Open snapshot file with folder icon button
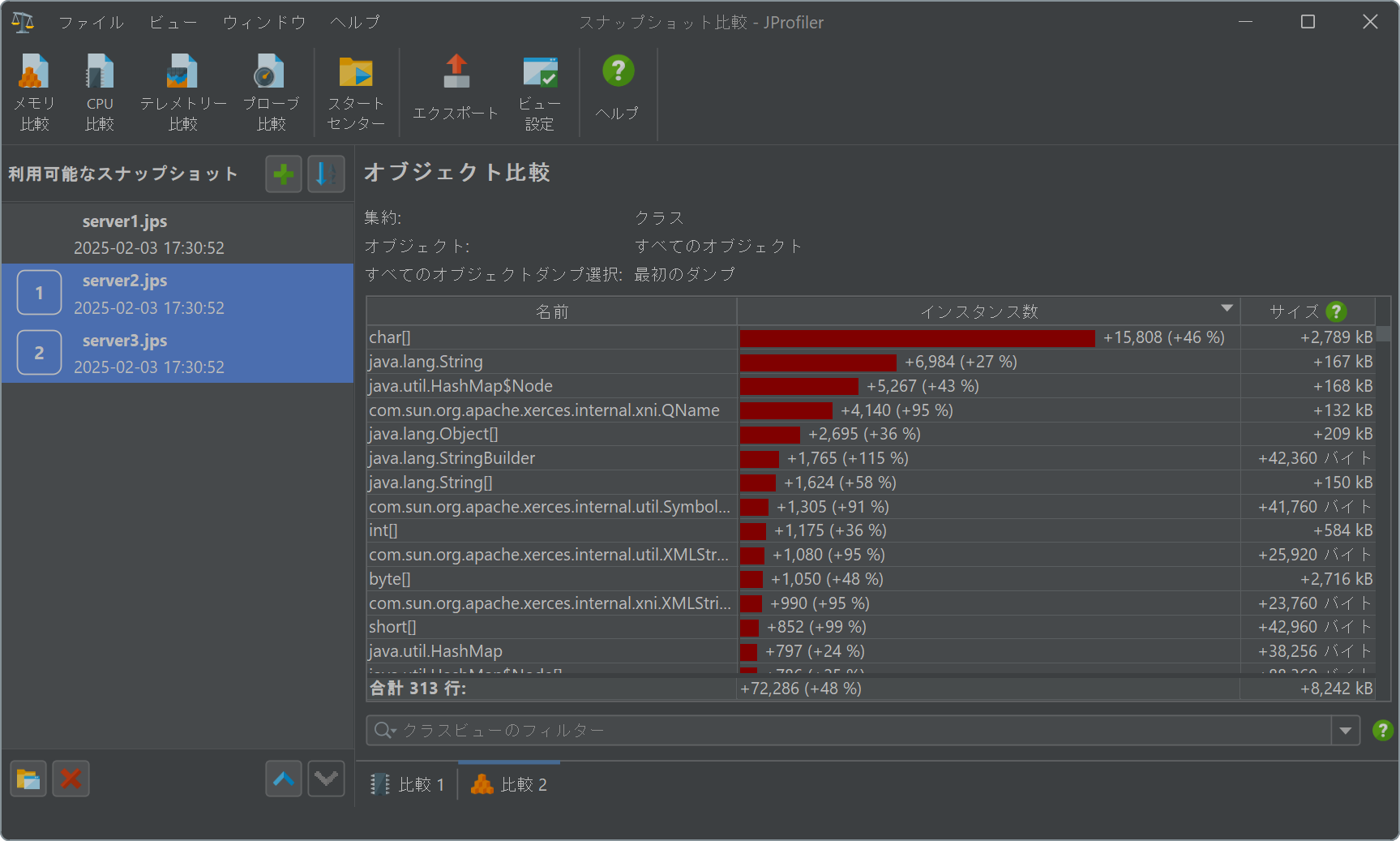 28,779
